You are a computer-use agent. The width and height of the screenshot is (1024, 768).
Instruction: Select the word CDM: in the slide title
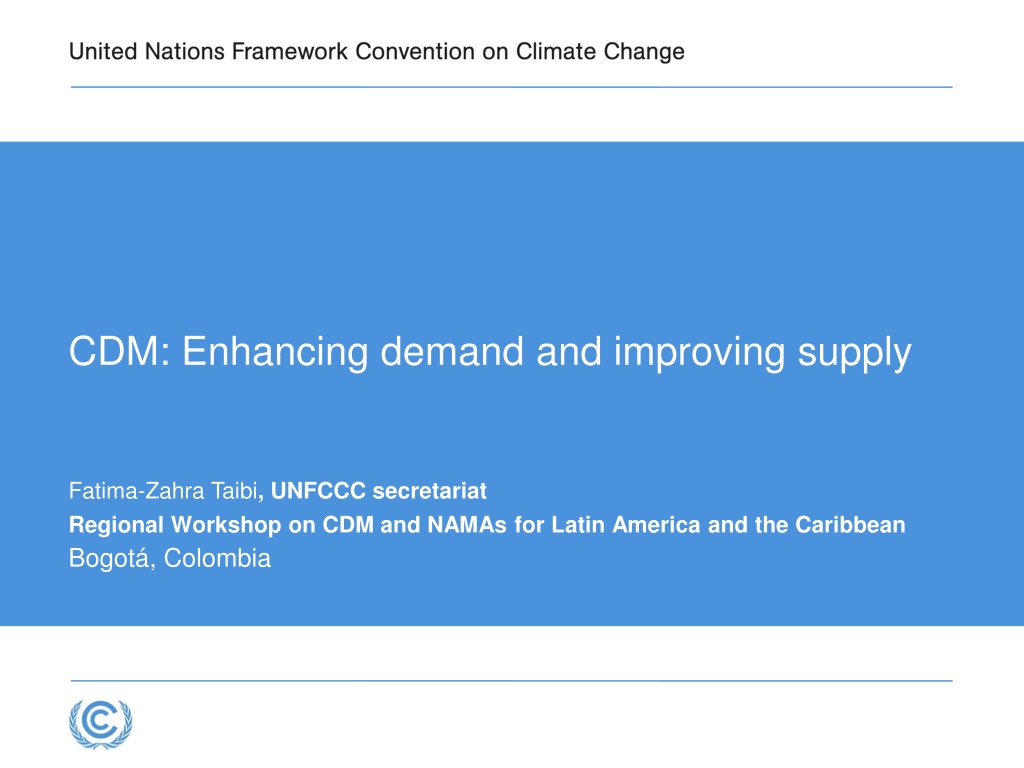point(120,351)
